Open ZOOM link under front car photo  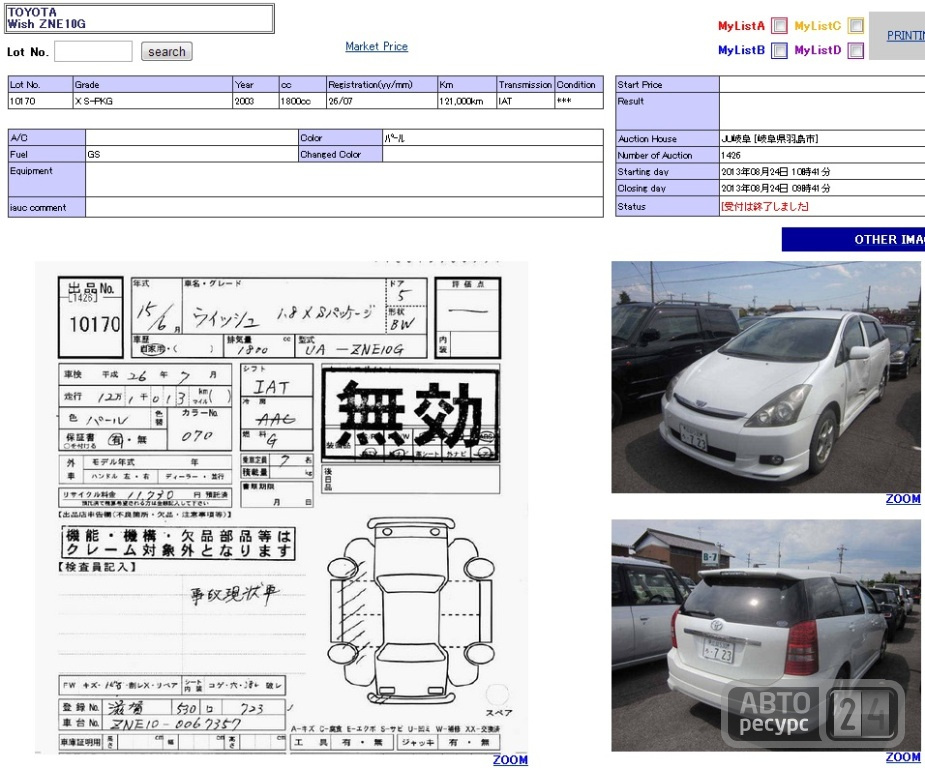point(903,498)
